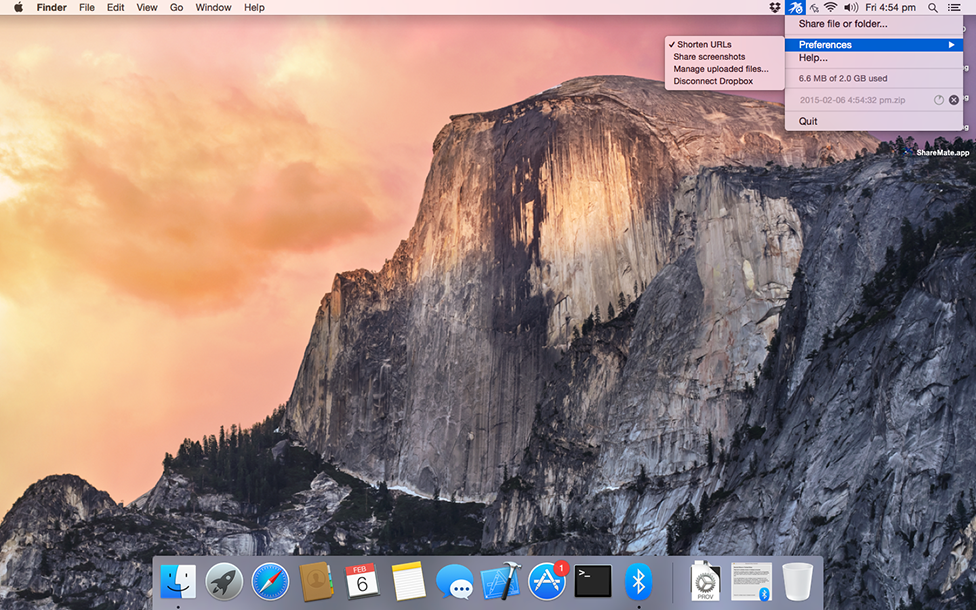Click the 6.6 MB of 2.0 GB used entry
This screenshot has height=610, width=976.
pyautogui.click(x=873, y=78)
